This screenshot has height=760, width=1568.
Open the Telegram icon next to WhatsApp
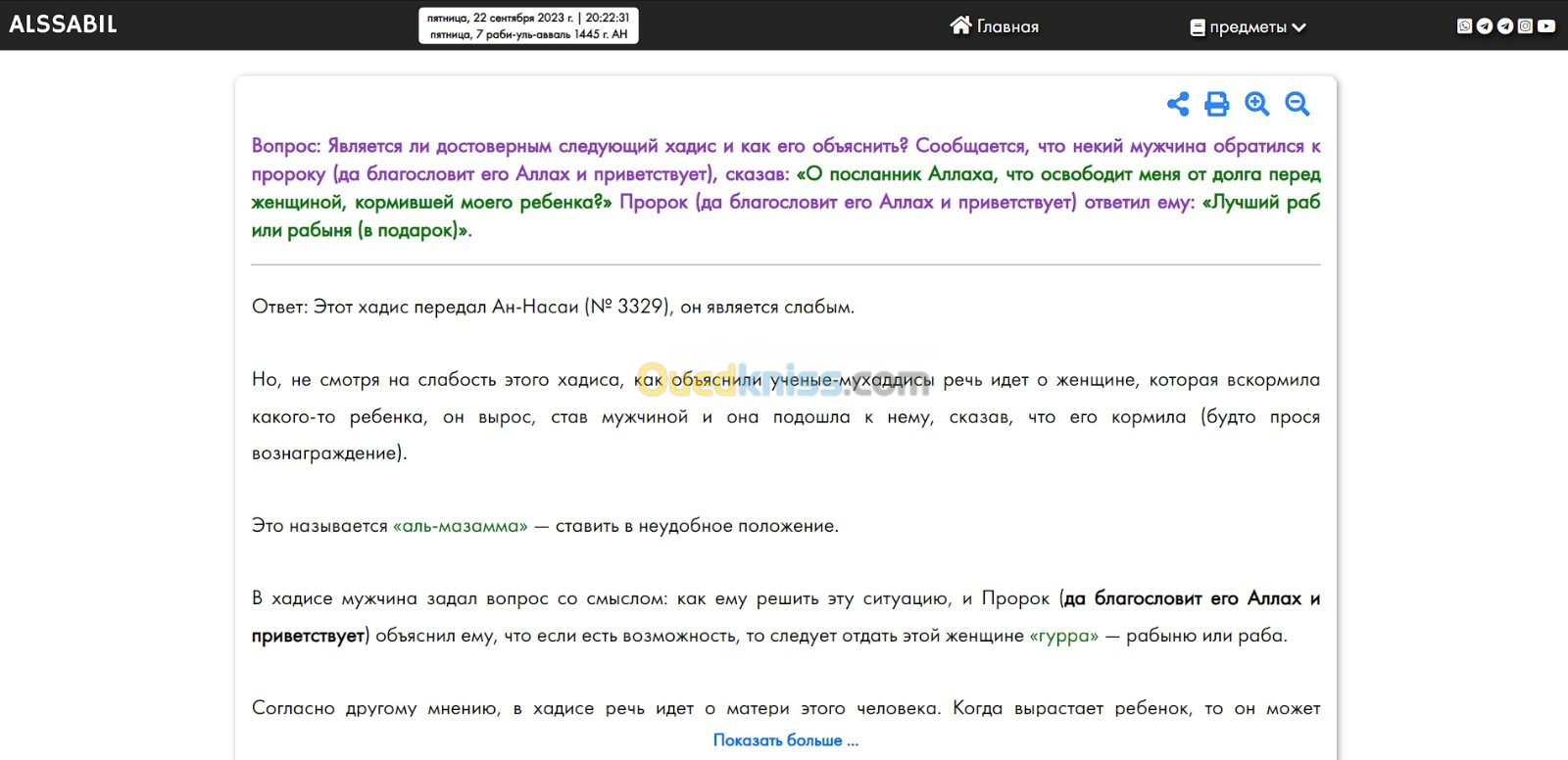click(x=1485, y=26)
